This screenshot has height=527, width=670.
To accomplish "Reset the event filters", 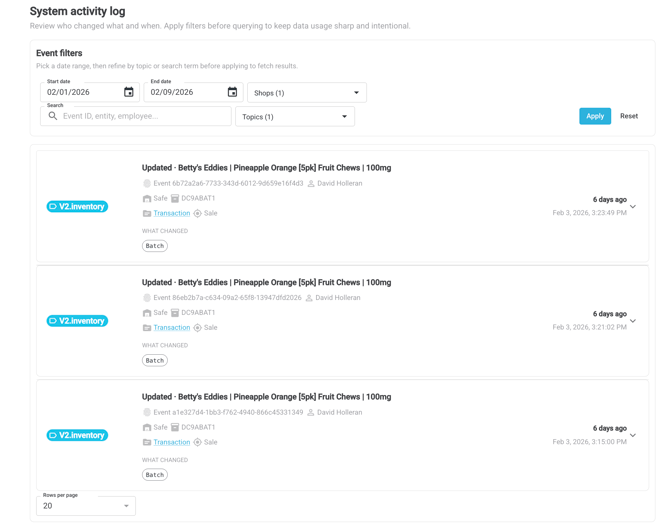I will pos(628,116).
